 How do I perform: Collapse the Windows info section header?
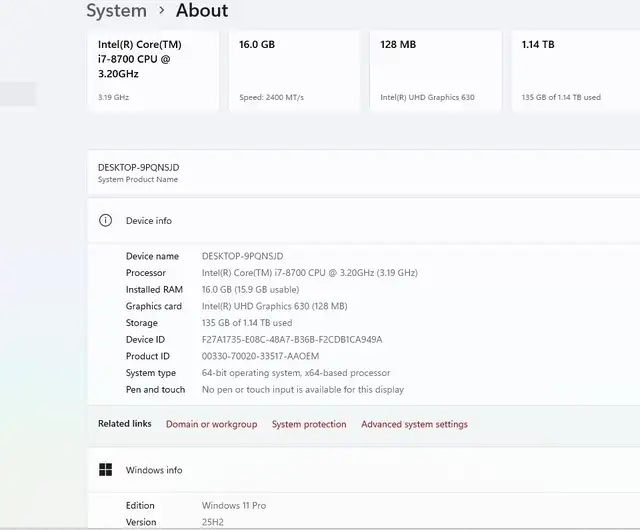[364, 470]
